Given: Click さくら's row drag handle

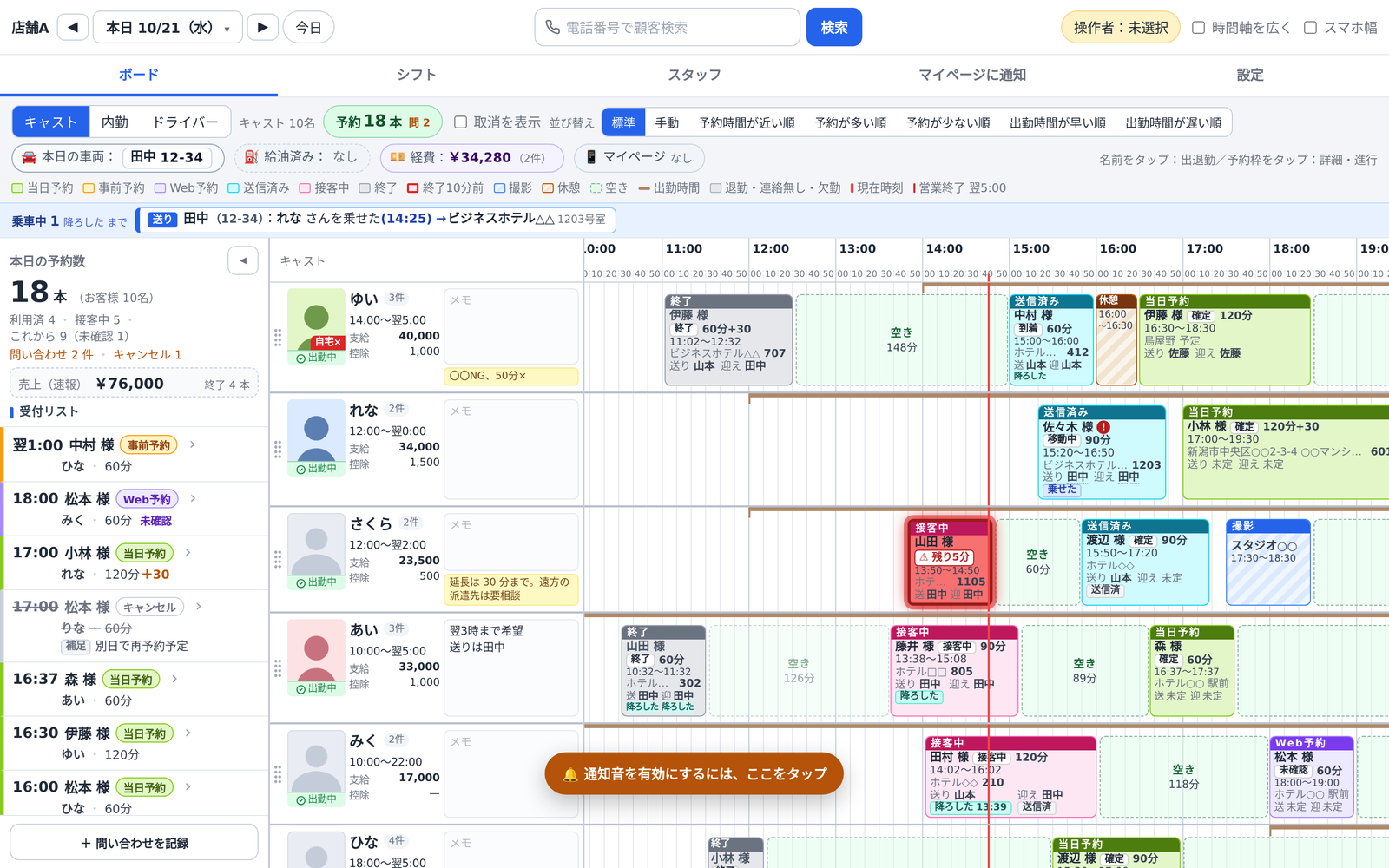Looking at the screenshot, I should [x=278, y=560].
